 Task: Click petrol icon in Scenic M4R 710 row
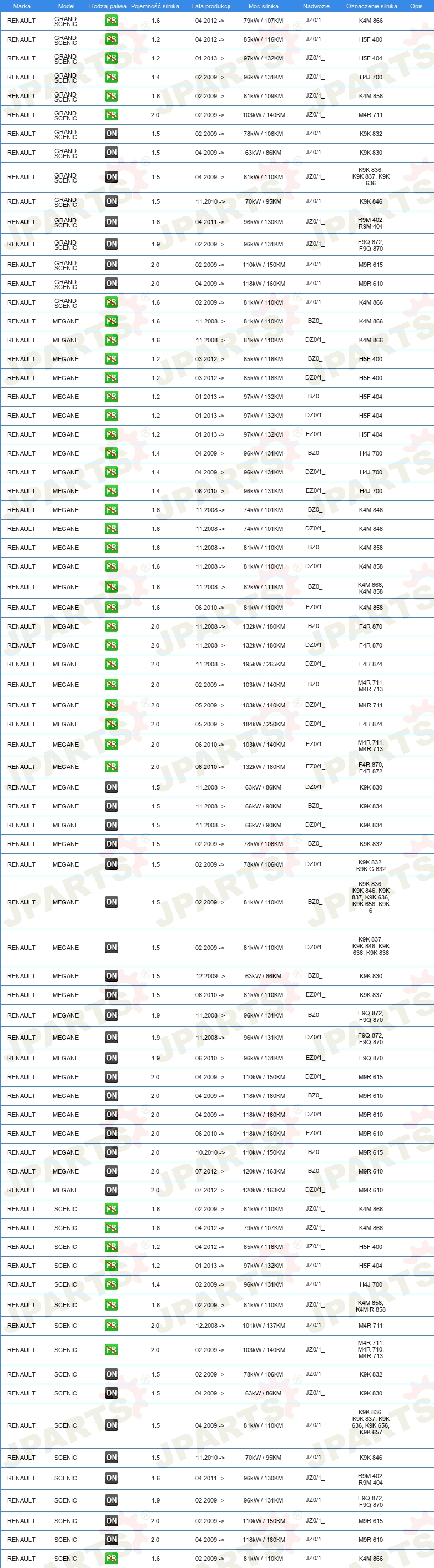tap(112, 1349)
